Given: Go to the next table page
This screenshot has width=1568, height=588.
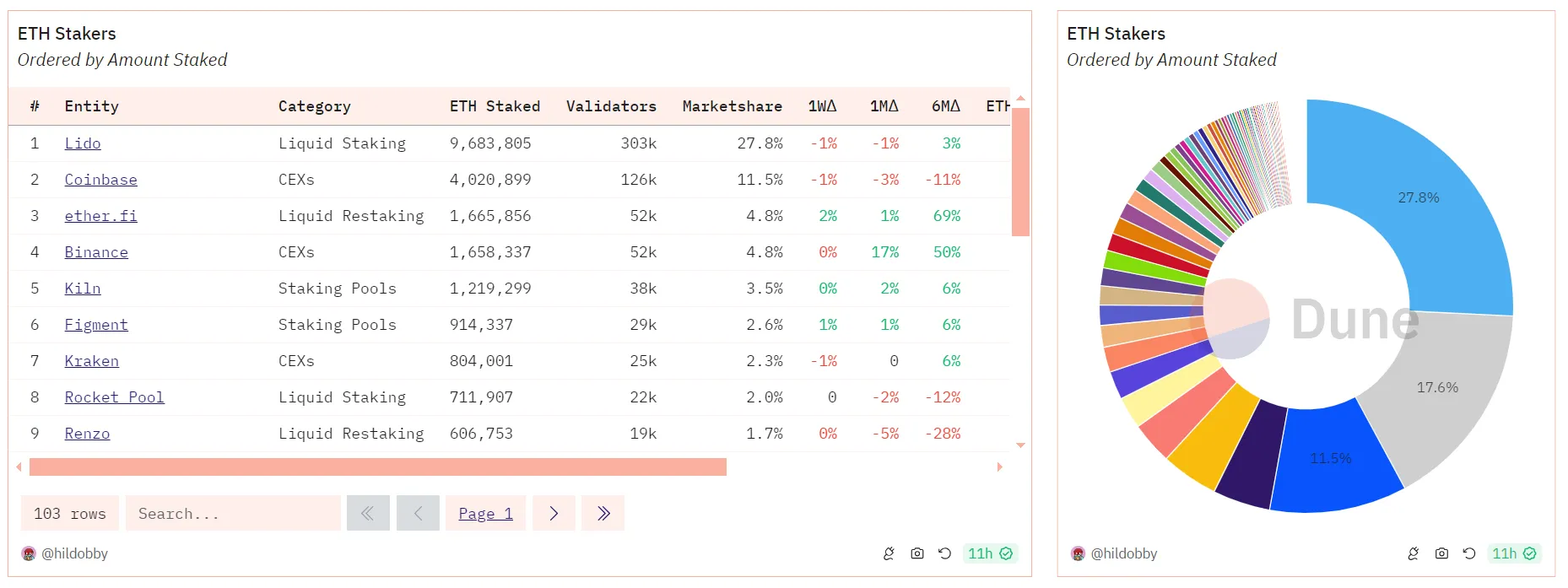Looking at the screenshot, I should click(554, 513).
